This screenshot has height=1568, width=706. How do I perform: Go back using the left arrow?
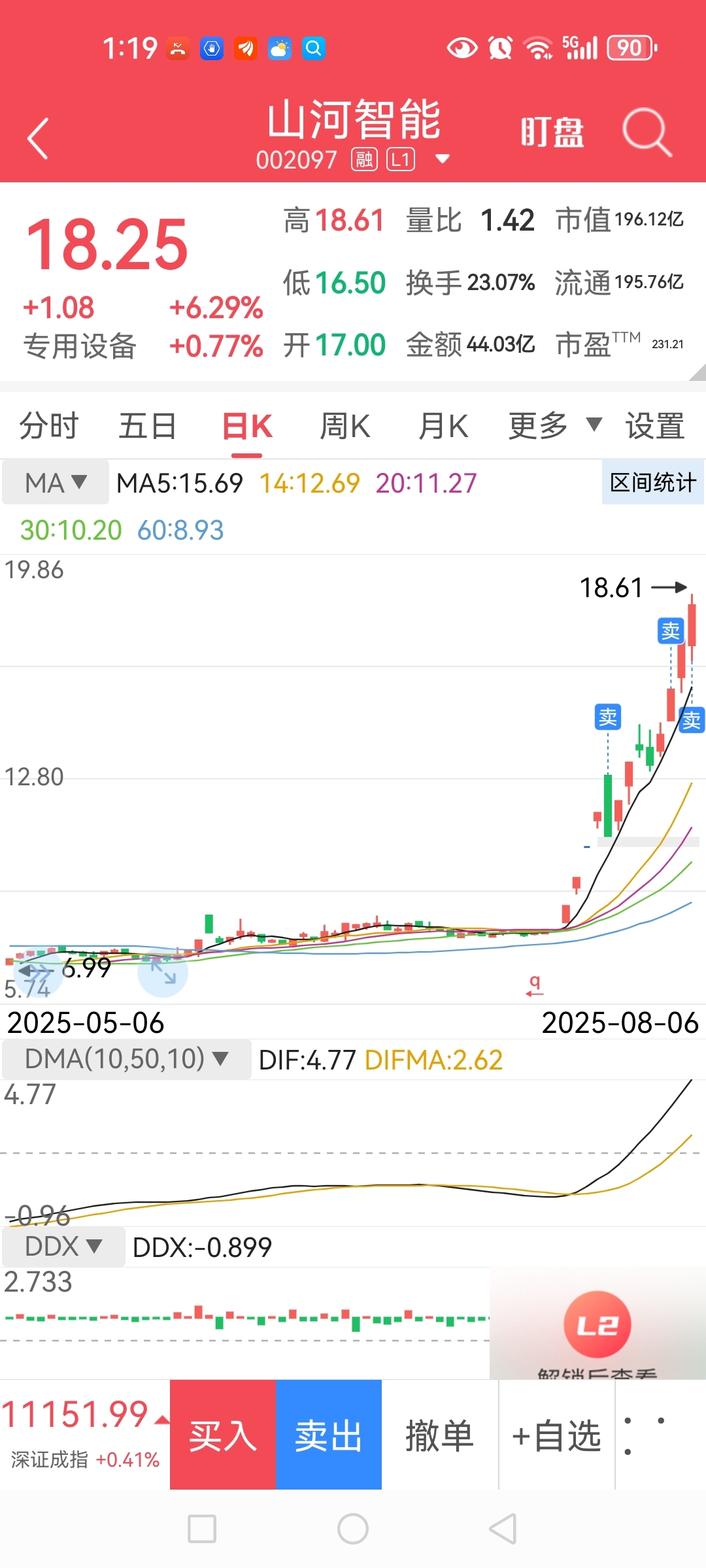point(38,138)
